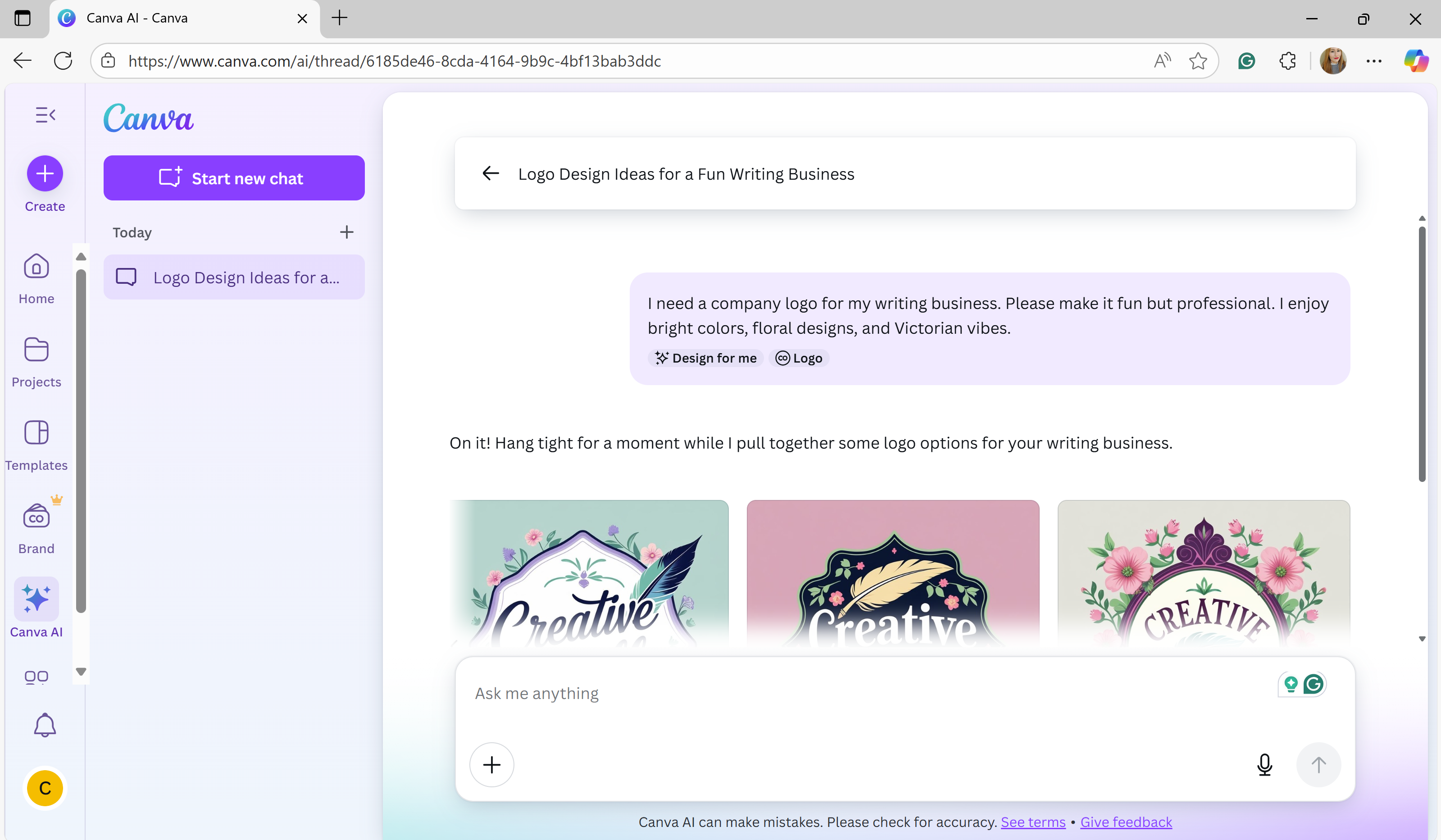Select Home in the Canva sidebar
The width and height of the screenshot is (1441, 840).
click(x=36, y=279)
